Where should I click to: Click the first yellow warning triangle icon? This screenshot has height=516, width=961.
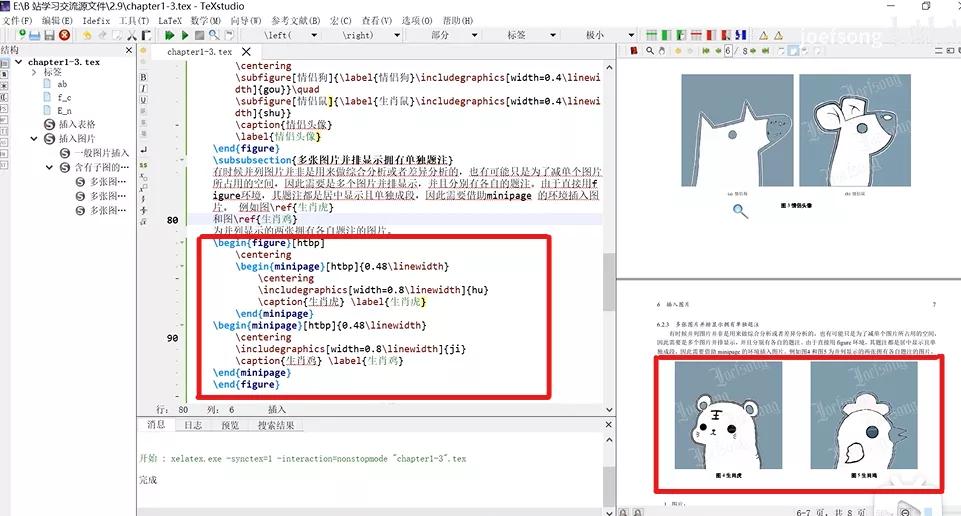click(764, 36)
